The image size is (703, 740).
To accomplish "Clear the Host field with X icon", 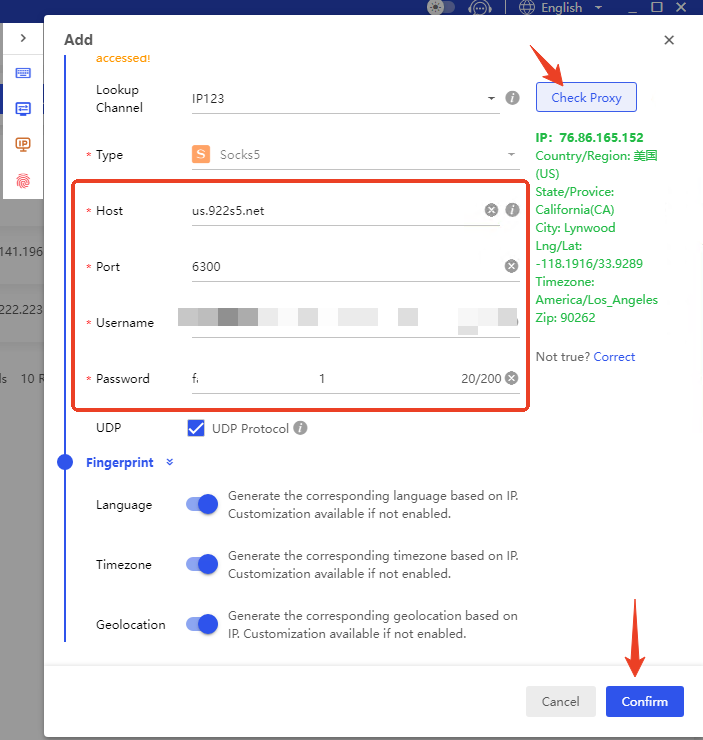I will coord(491,210).
